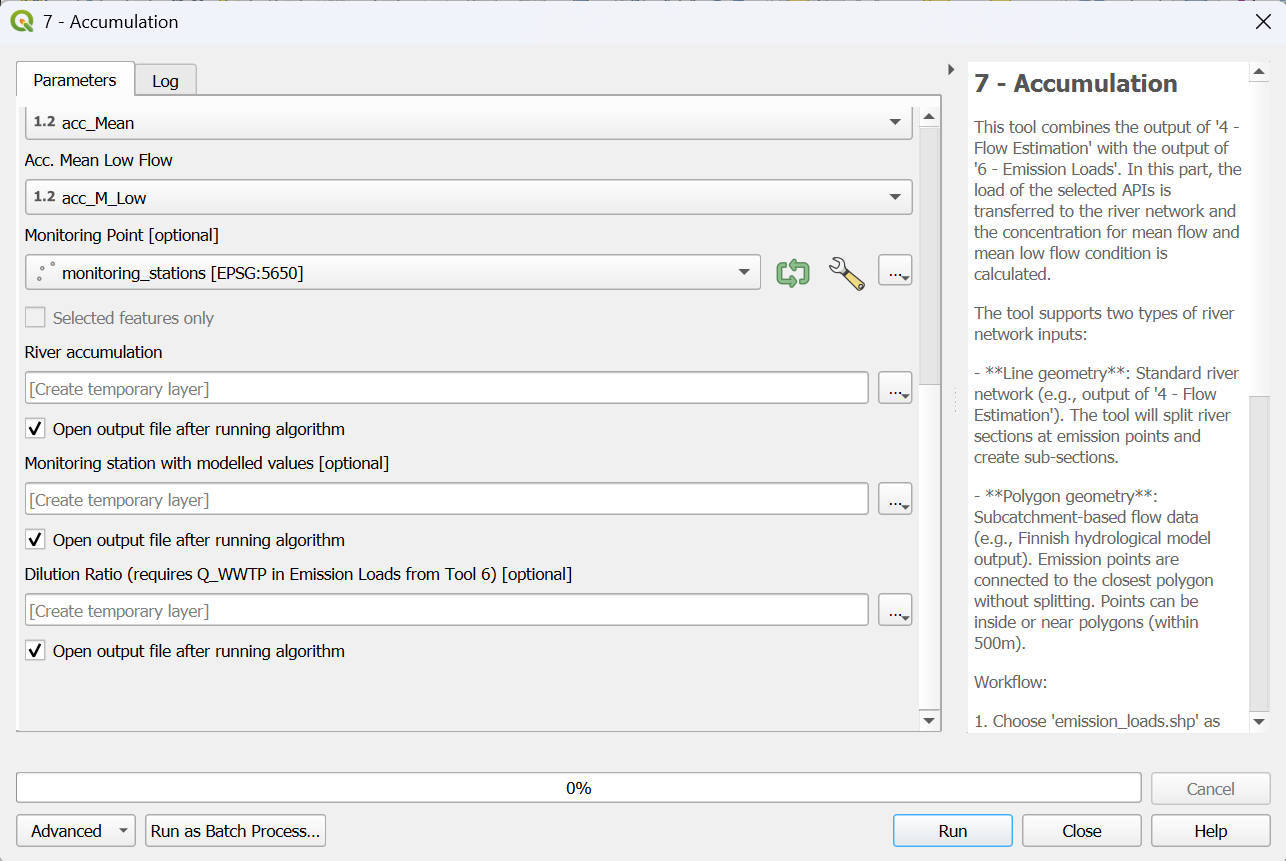The height and width of the screenshot is (861, 1286).
Task: Uncheck Open output file under Dilution Ratio
Action: coord(35,651)
